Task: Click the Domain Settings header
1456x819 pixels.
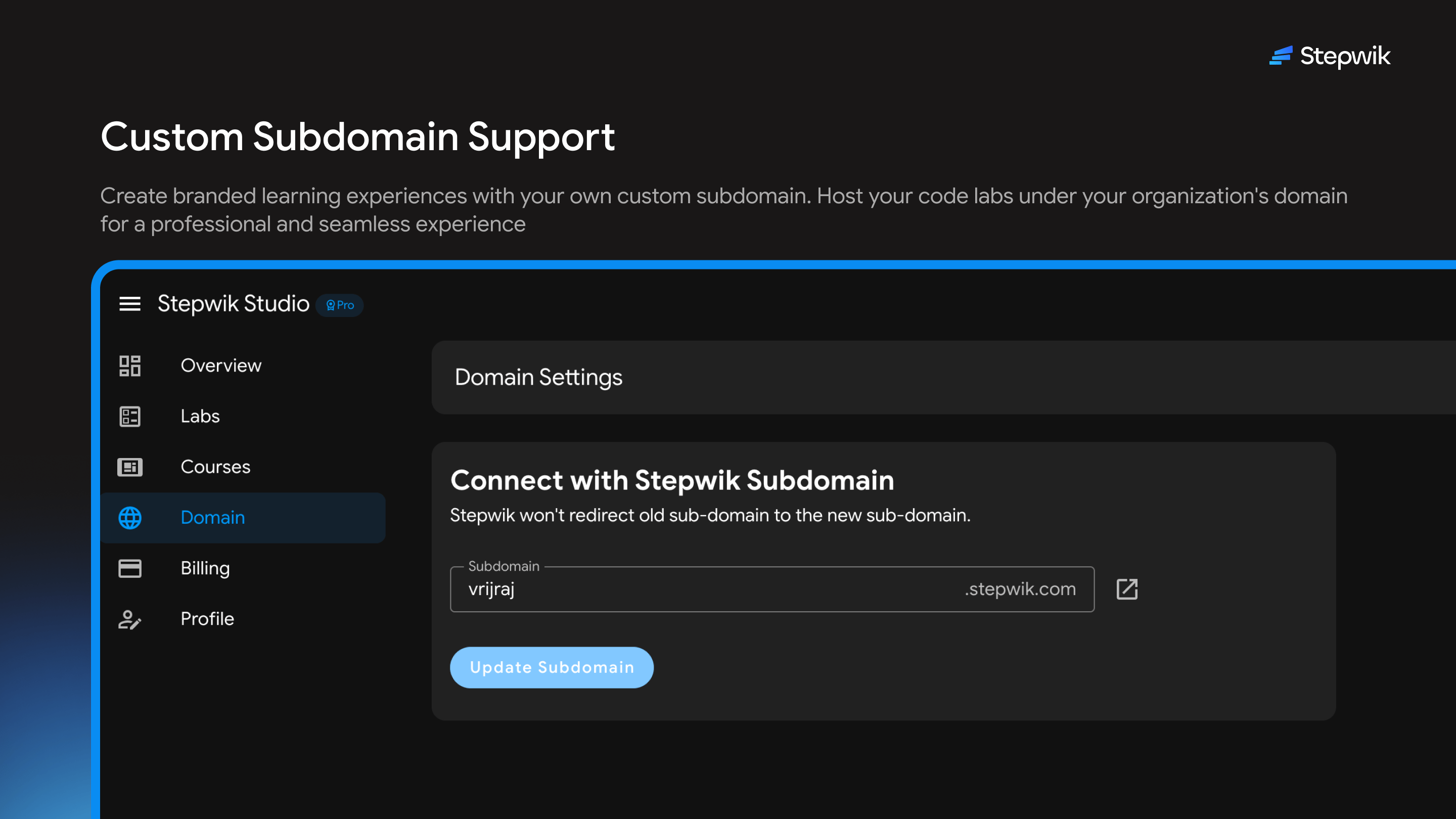Action: 538,377
